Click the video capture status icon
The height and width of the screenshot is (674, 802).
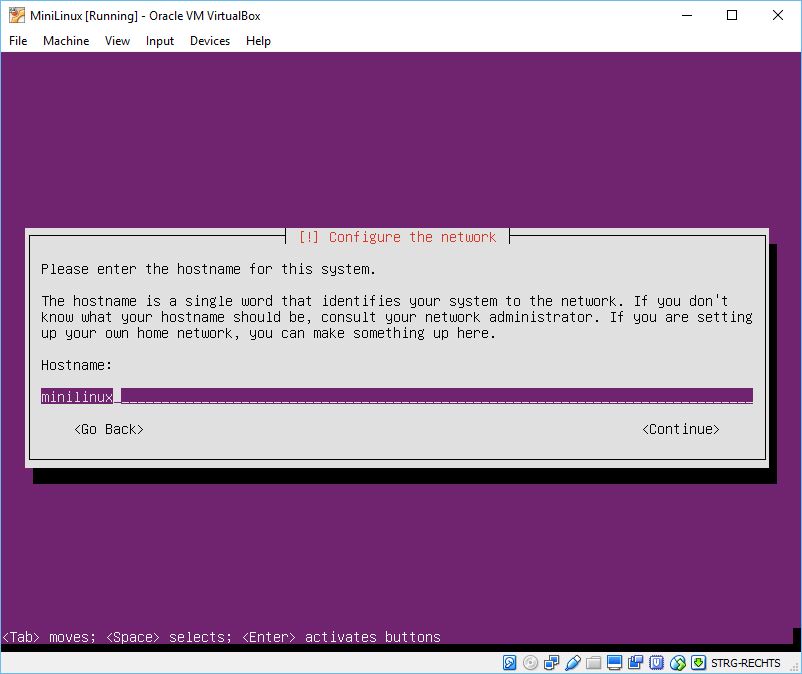635,663
